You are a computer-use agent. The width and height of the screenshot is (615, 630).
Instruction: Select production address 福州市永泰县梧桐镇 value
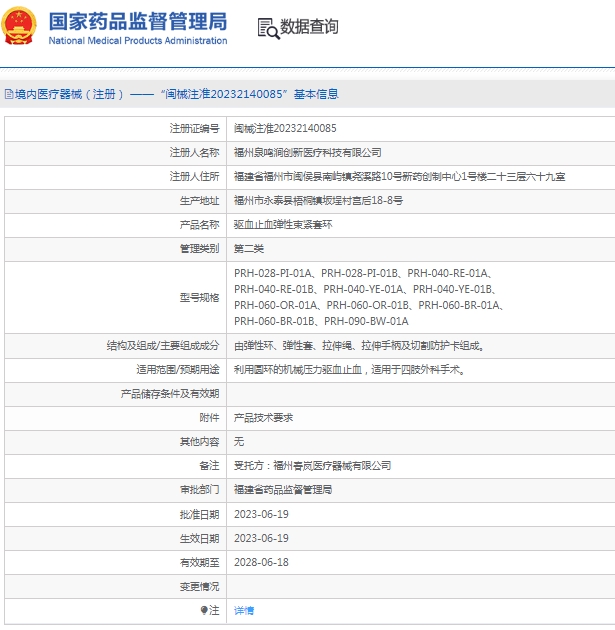pyautogui.click(x=319, y=200)
